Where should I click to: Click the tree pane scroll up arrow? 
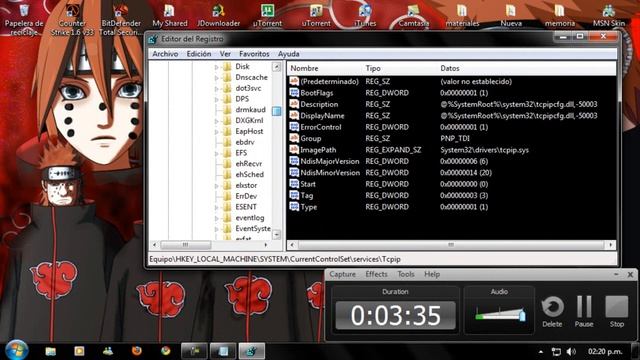276,67
